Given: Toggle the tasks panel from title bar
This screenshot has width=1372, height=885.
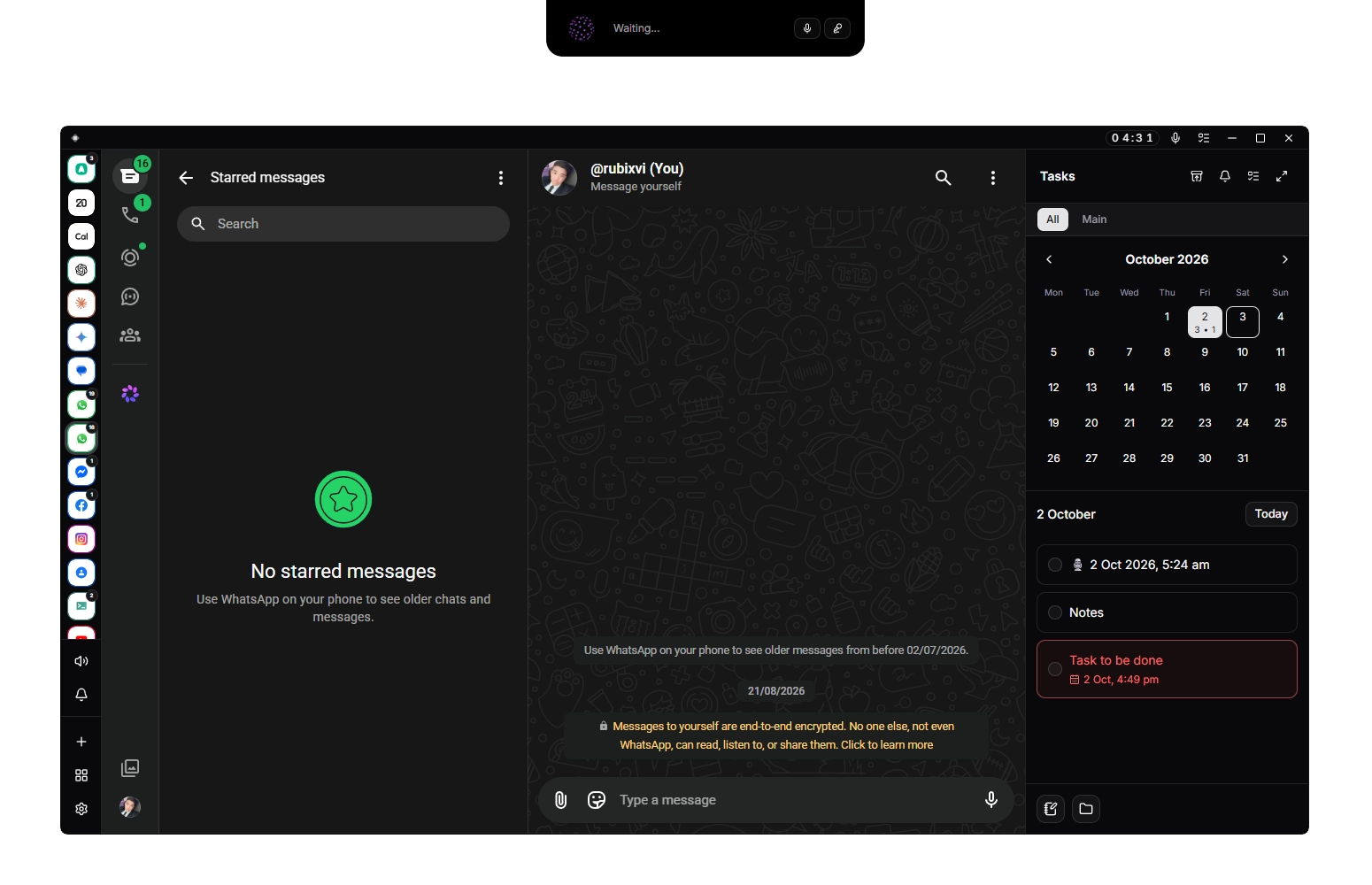Looking at the screenshot, I should (1204, 138).
